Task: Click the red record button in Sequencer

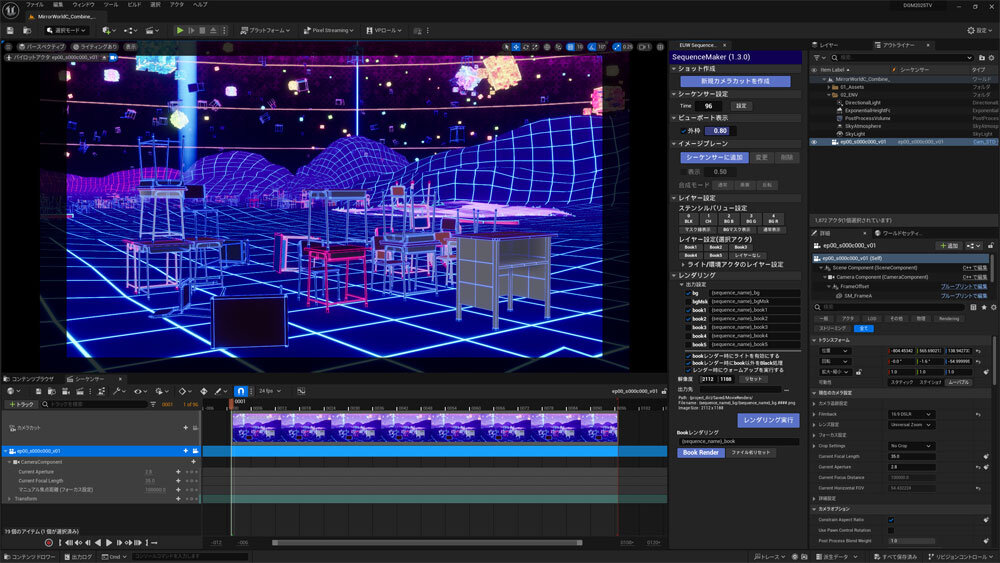Action: (x=48, y=542)
